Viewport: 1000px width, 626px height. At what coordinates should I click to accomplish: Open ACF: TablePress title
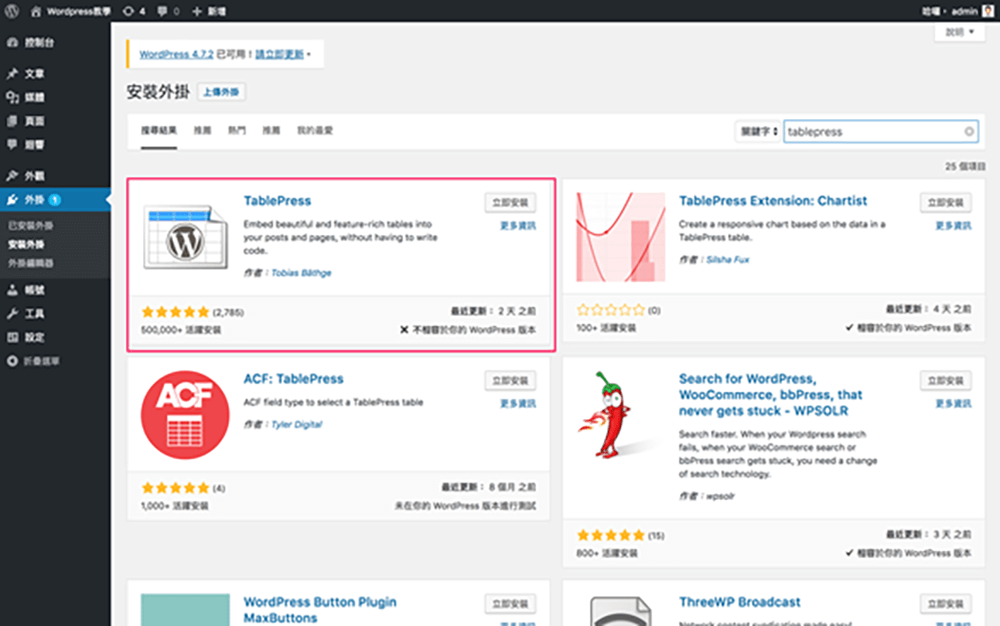pos(293,379)
